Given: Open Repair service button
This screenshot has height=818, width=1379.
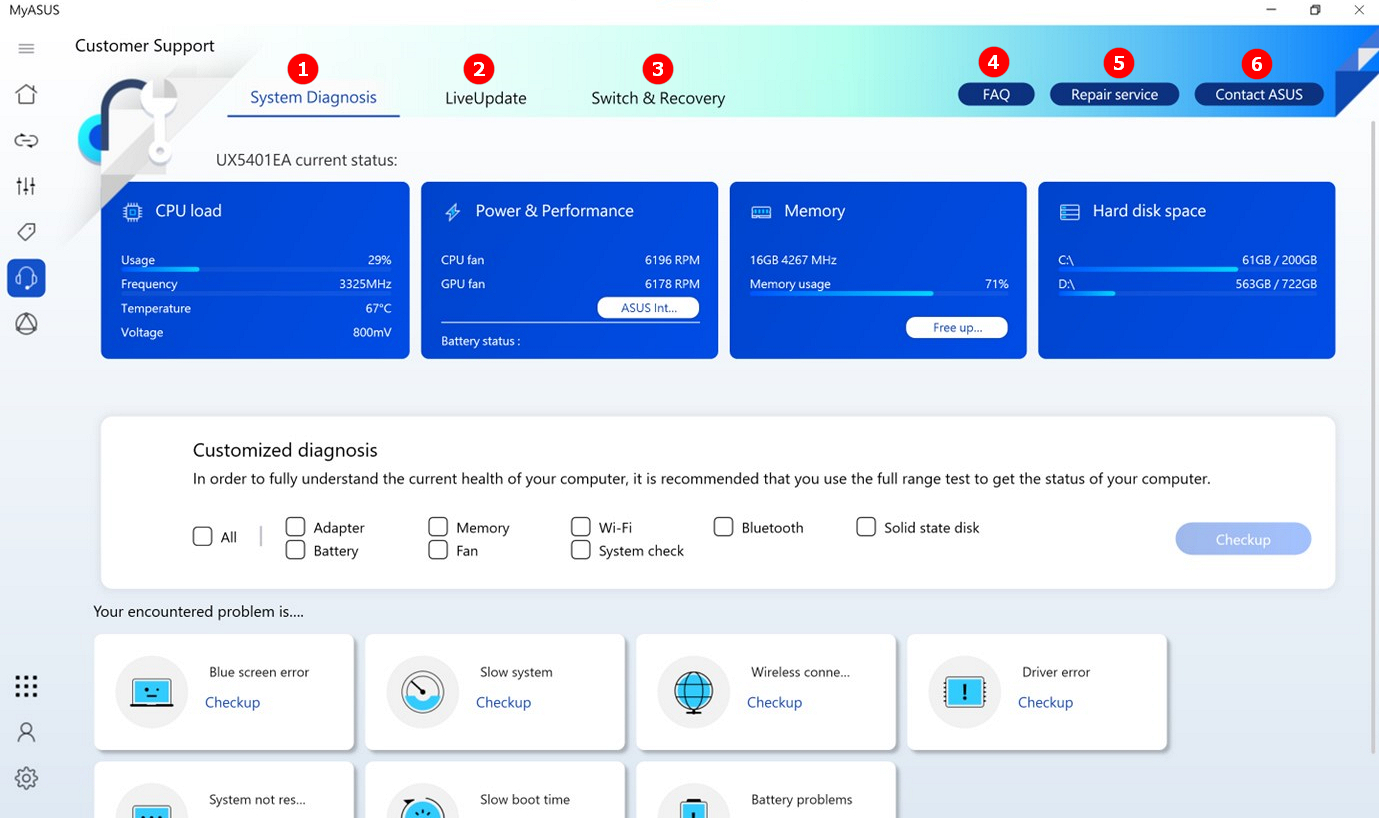Looking at the screenshot, I should [x=1114, y=94].
